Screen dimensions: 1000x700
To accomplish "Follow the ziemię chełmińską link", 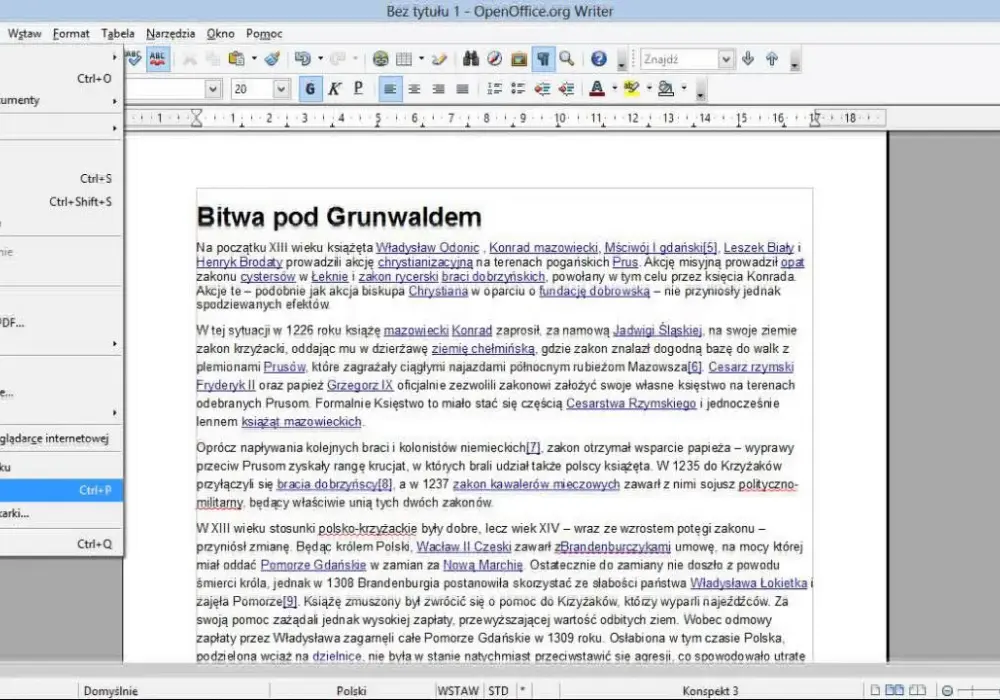I will 483,349.
